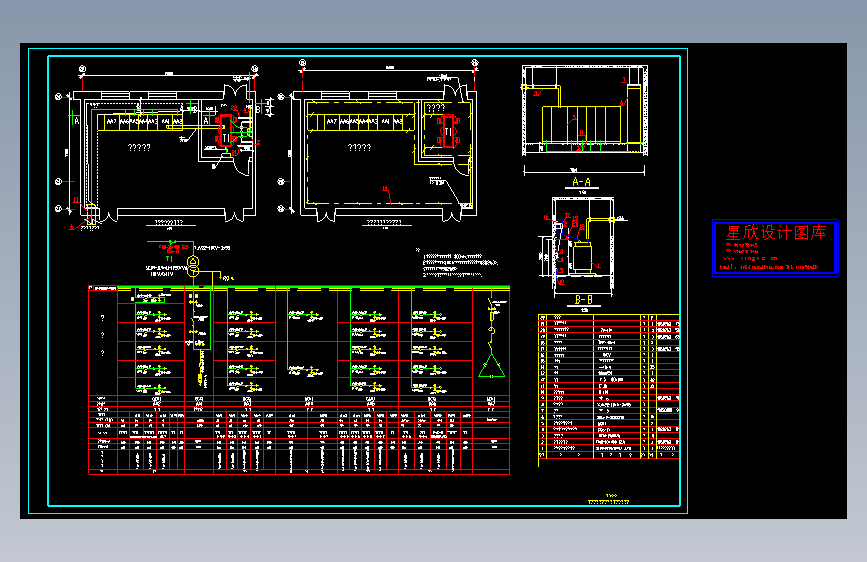
Task: Select the red T1 transformer in the middle floor plan
Action: click(448, 131)
